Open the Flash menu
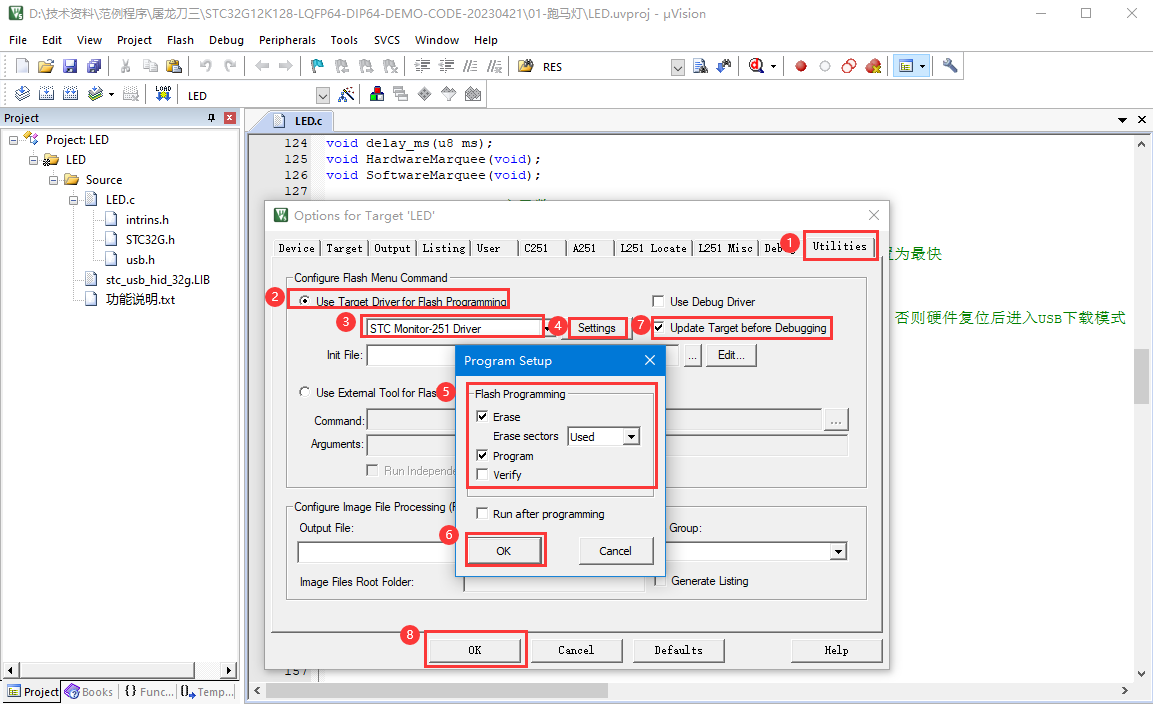 coord(180,40)
